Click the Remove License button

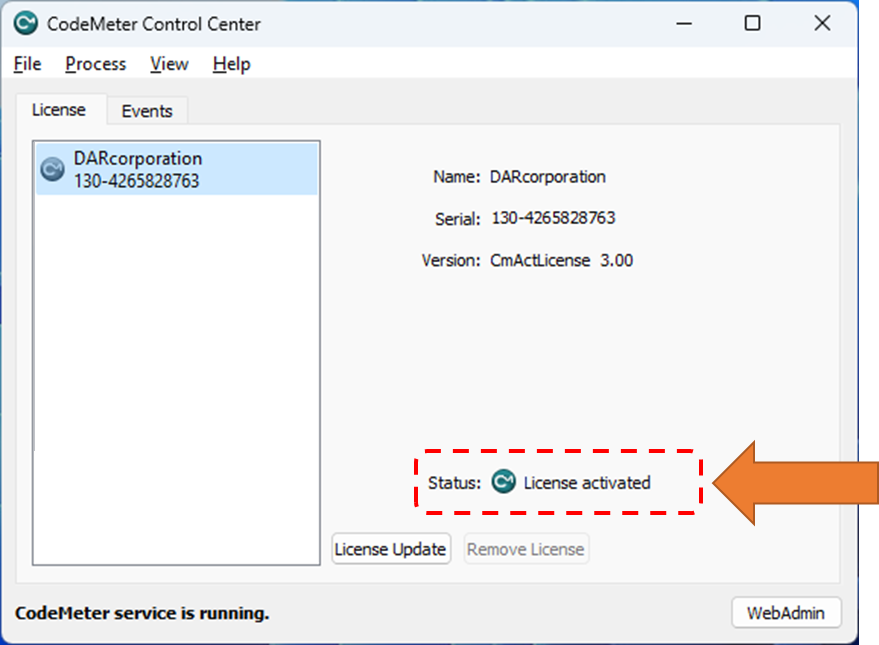(526, 549)
